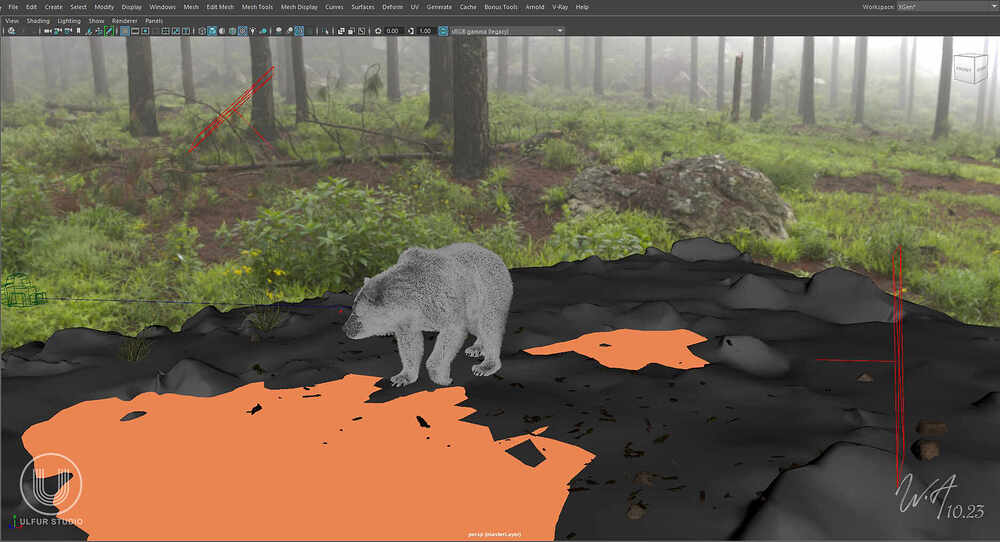
Task: Open the panel Shading menu
Action: tap(38, 21)
